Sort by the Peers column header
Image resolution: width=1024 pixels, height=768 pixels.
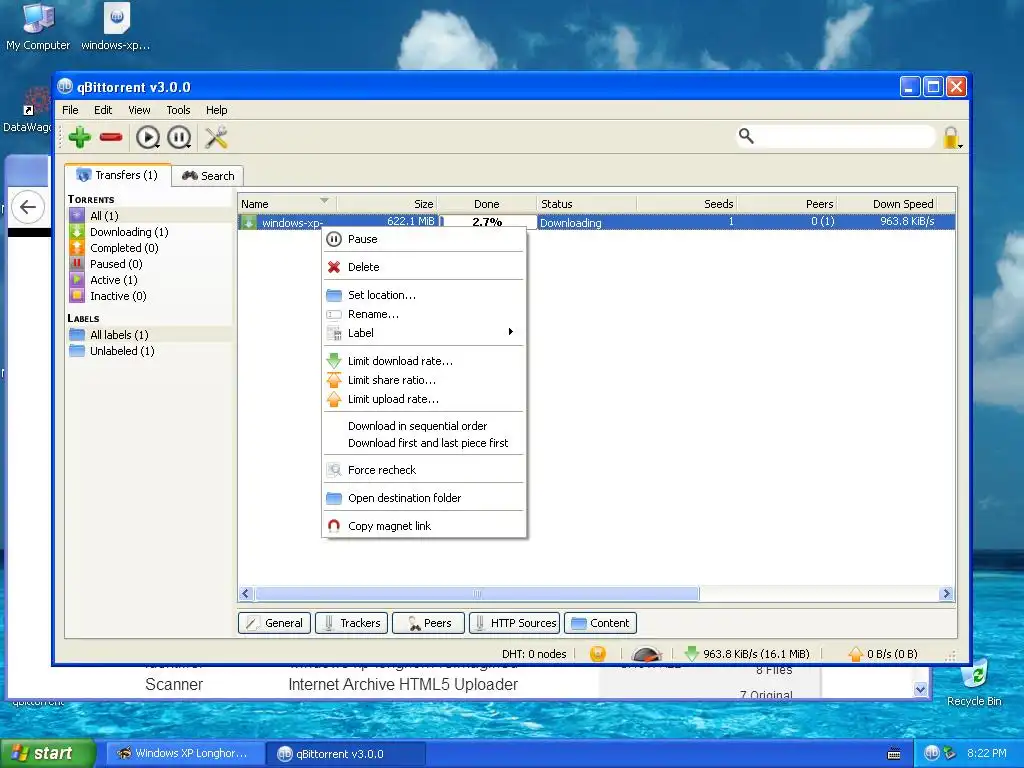787,204
